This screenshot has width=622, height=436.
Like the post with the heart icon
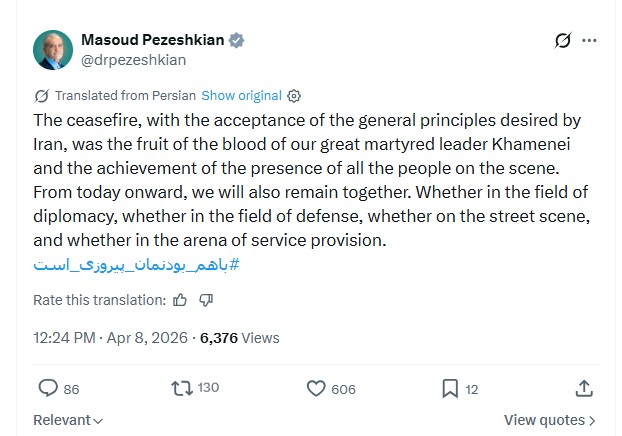[x=316, y=388]
